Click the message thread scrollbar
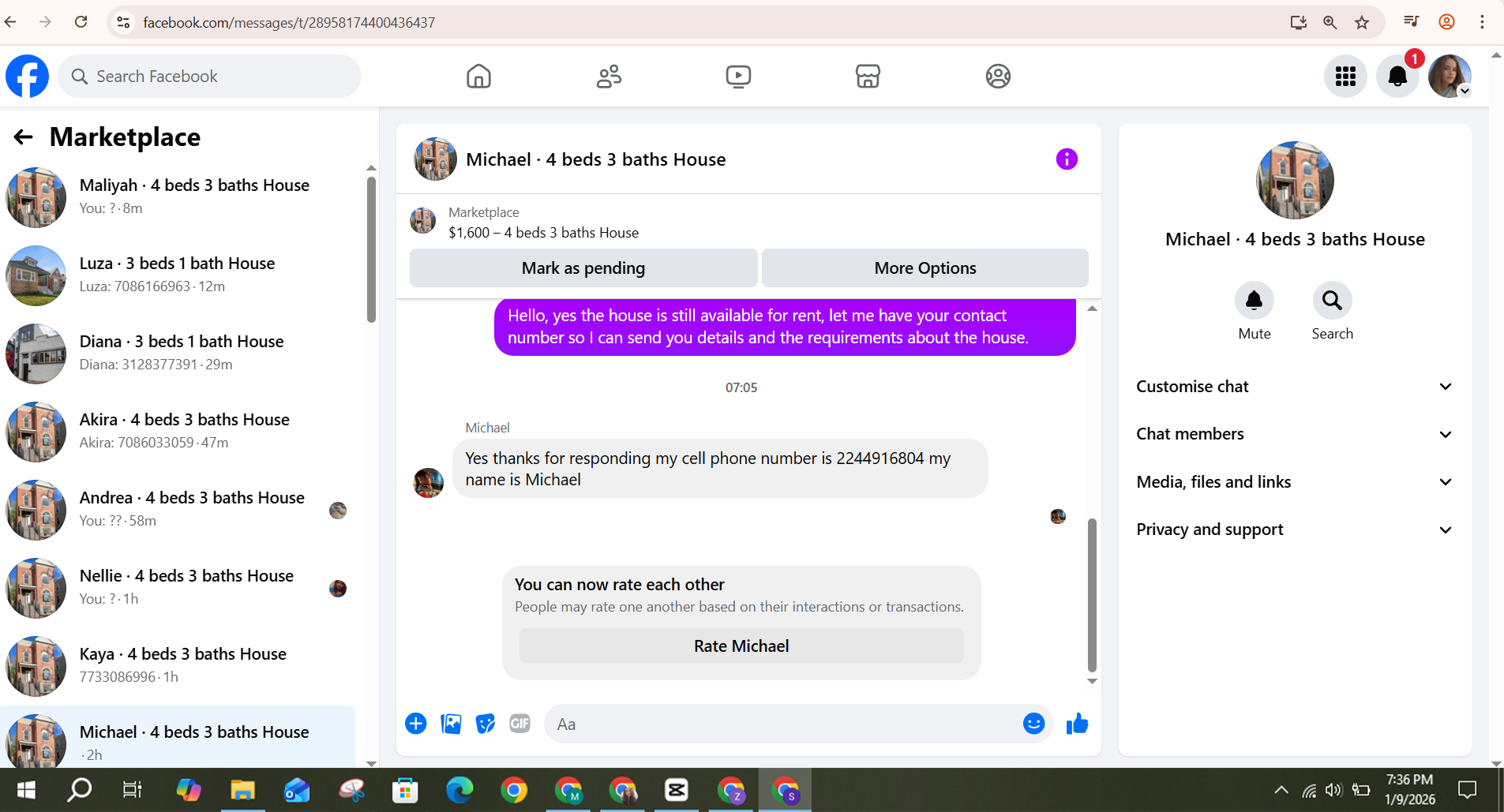 pos(1092,594)
